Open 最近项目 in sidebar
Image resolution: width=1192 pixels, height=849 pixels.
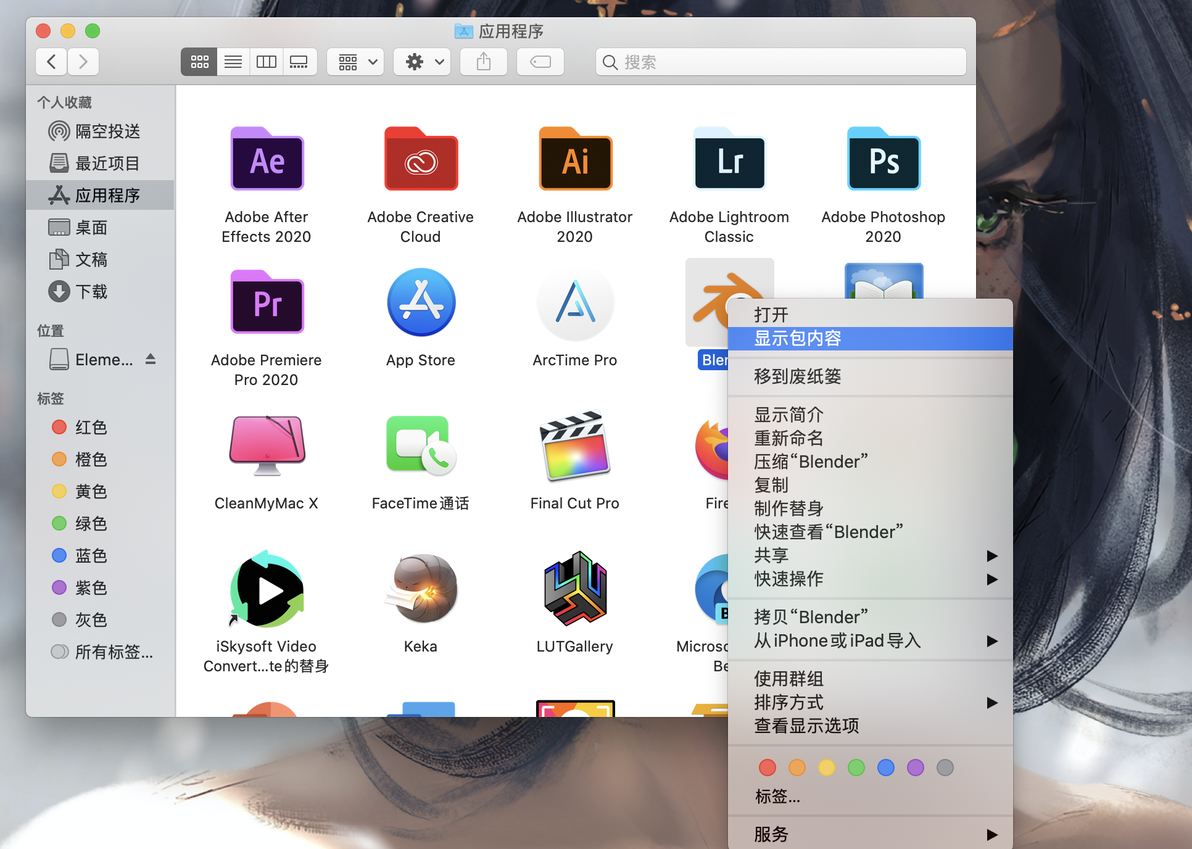[100, 163]
